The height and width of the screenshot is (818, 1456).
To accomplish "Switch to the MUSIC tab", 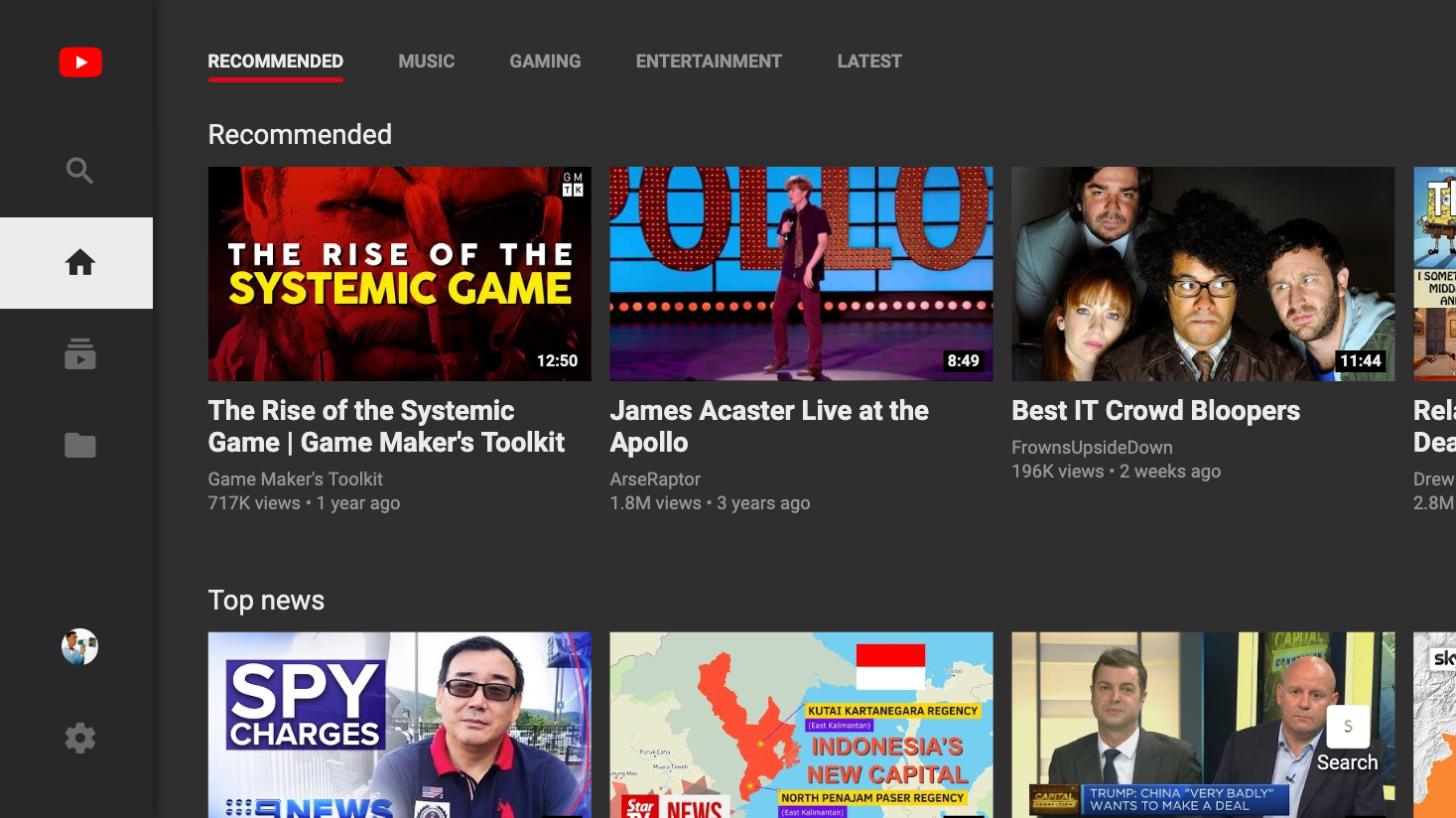I will [x=426, y=61].
